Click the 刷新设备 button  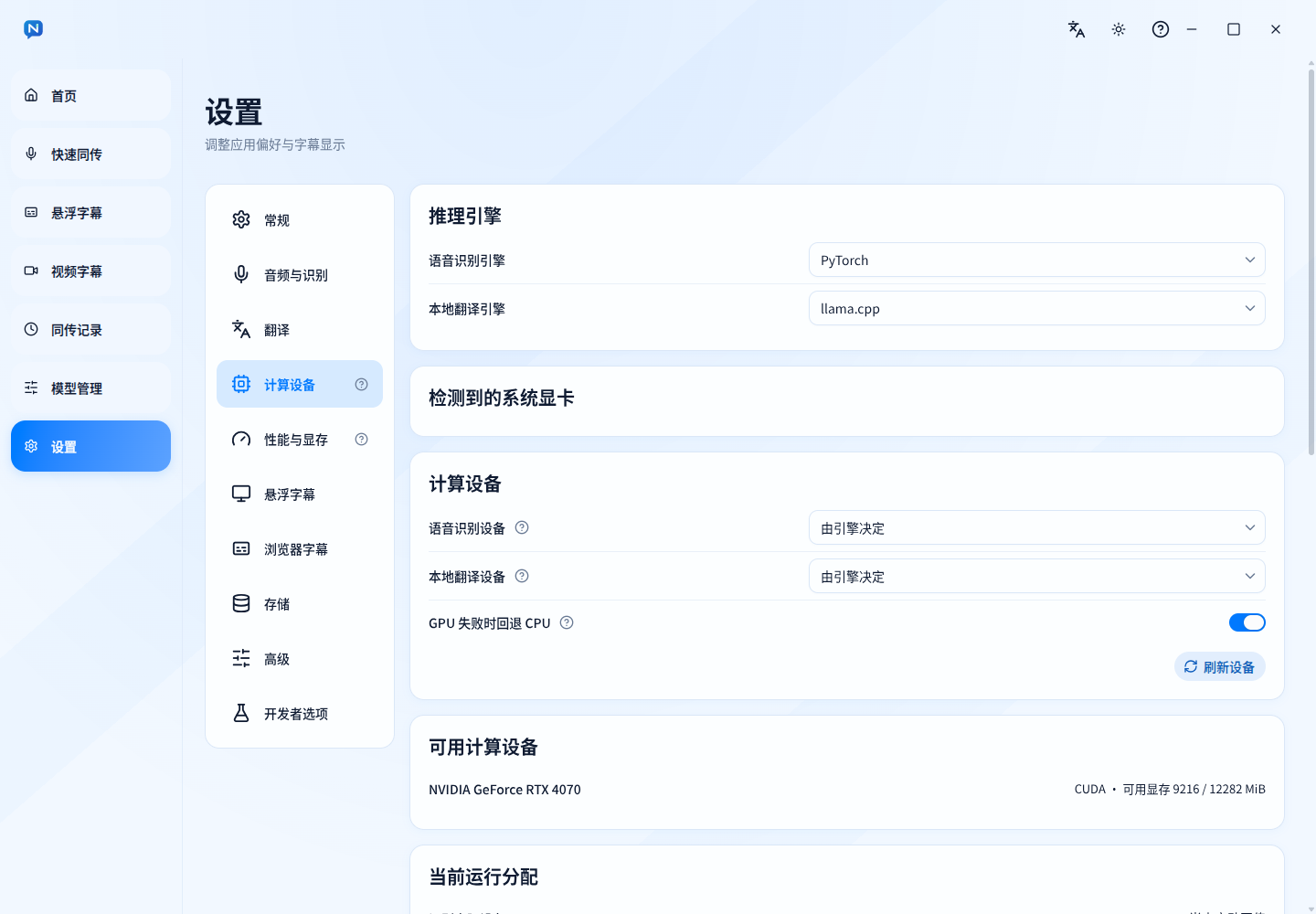coord(1220,666)
